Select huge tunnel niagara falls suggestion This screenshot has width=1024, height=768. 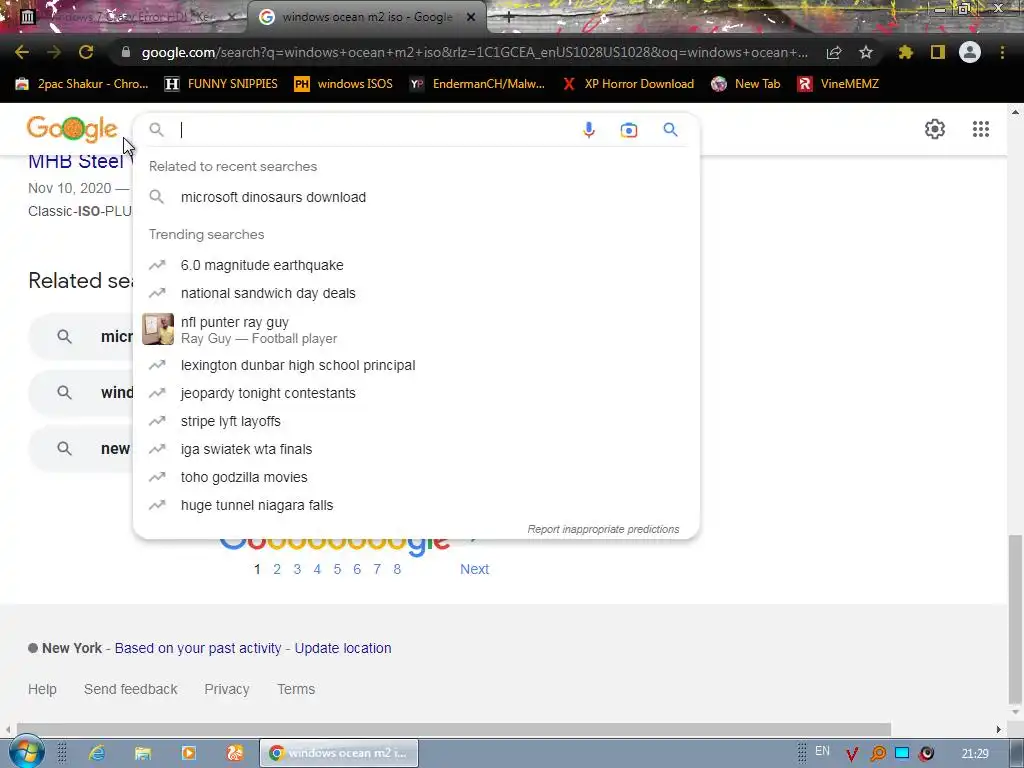click(x=416, y=505)
